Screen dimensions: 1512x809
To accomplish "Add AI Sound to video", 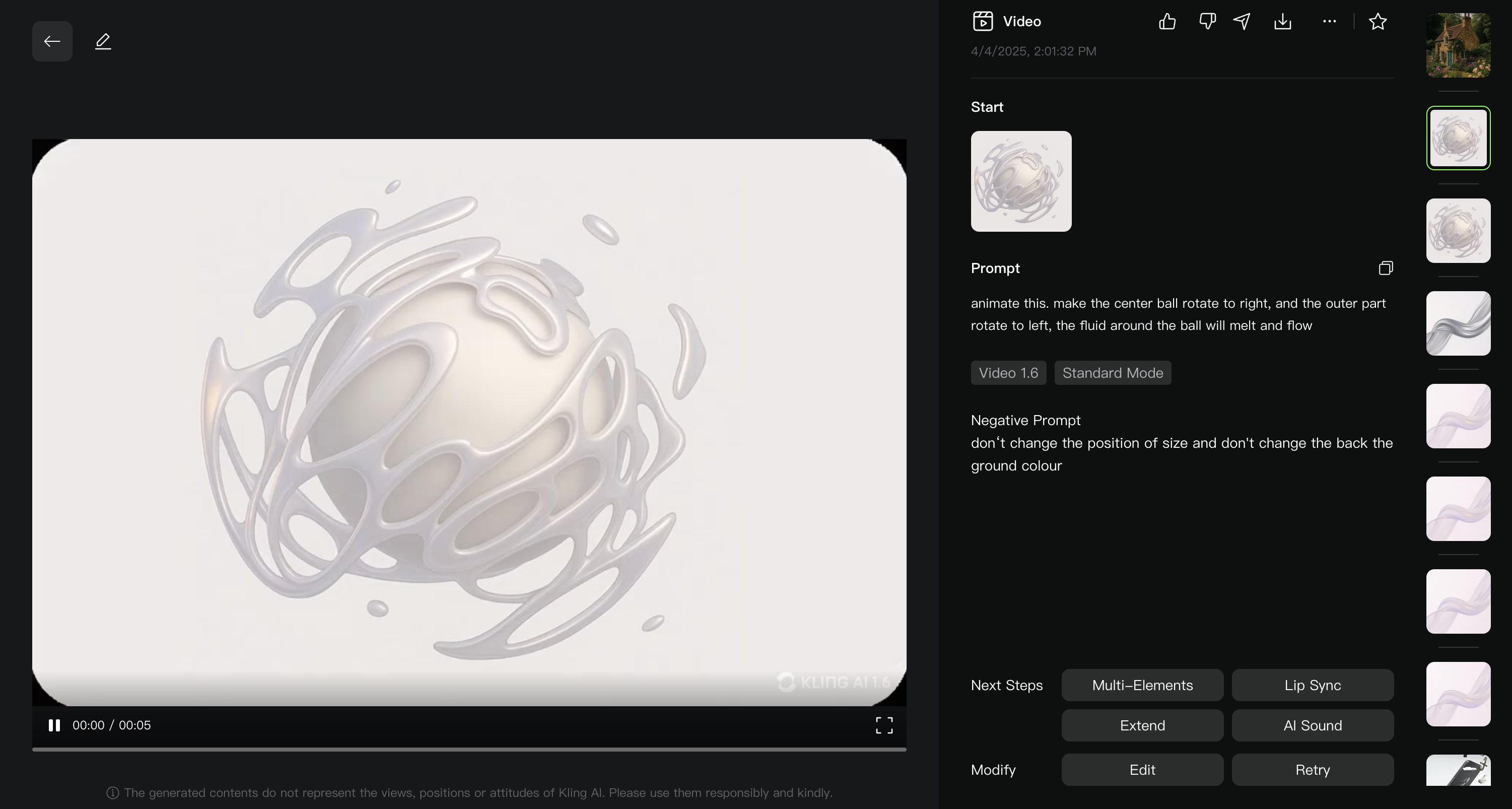I will (1312, 725).
